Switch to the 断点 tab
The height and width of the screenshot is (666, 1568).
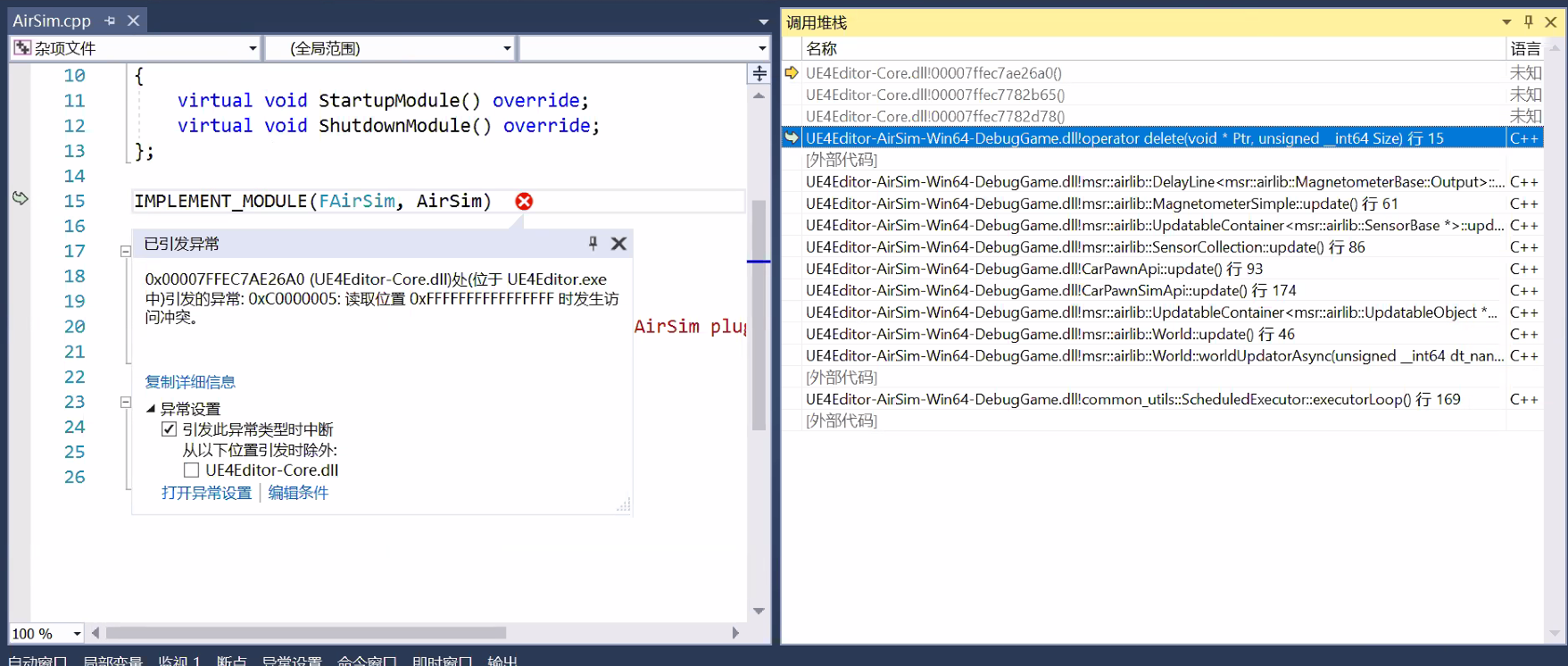[231, 661]
